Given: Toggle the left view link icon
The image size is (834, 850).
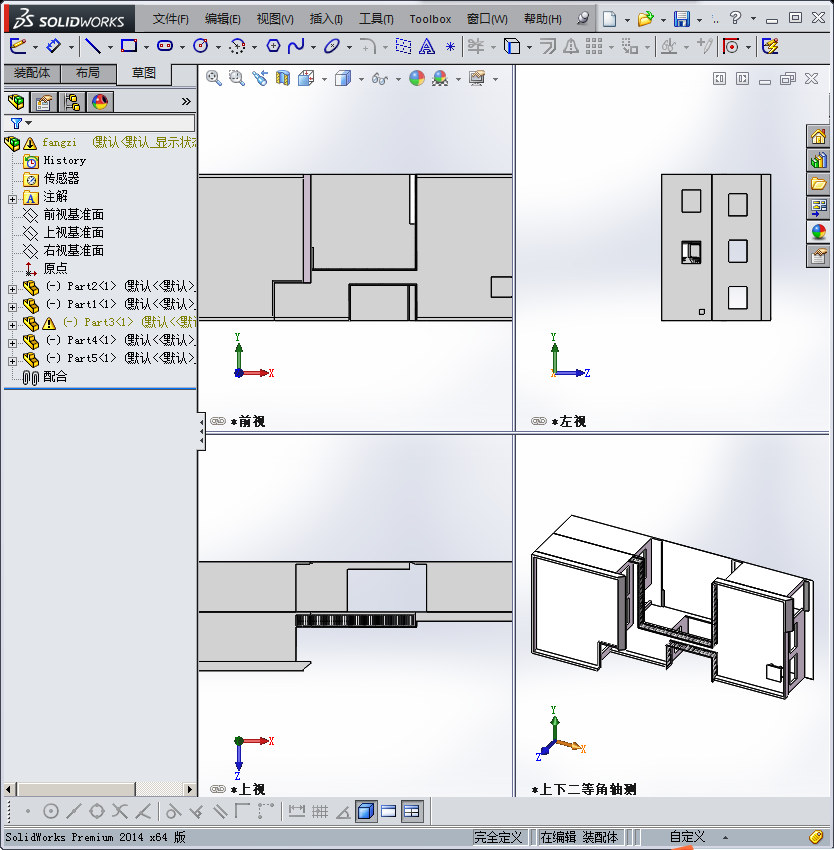Looking at the screenshot, I should [539, 421].
